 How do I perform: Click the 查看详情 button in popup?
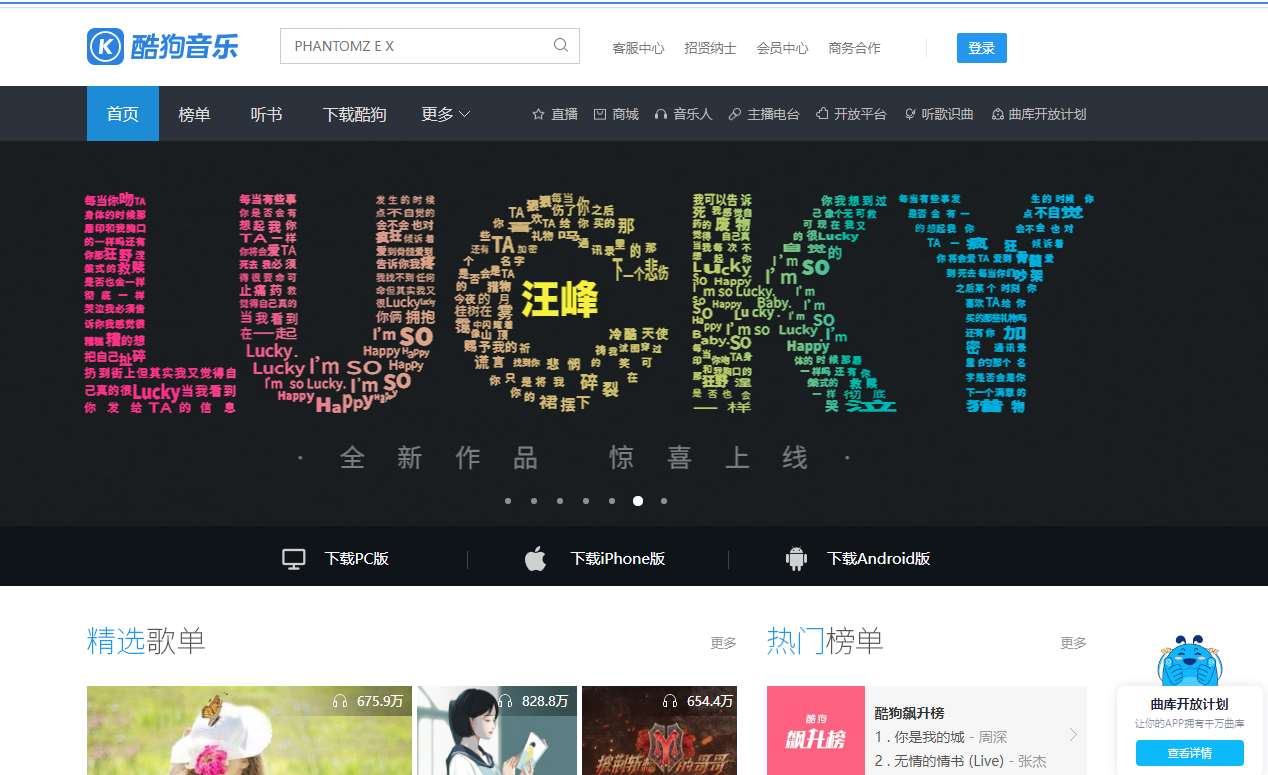[1189, 753]
